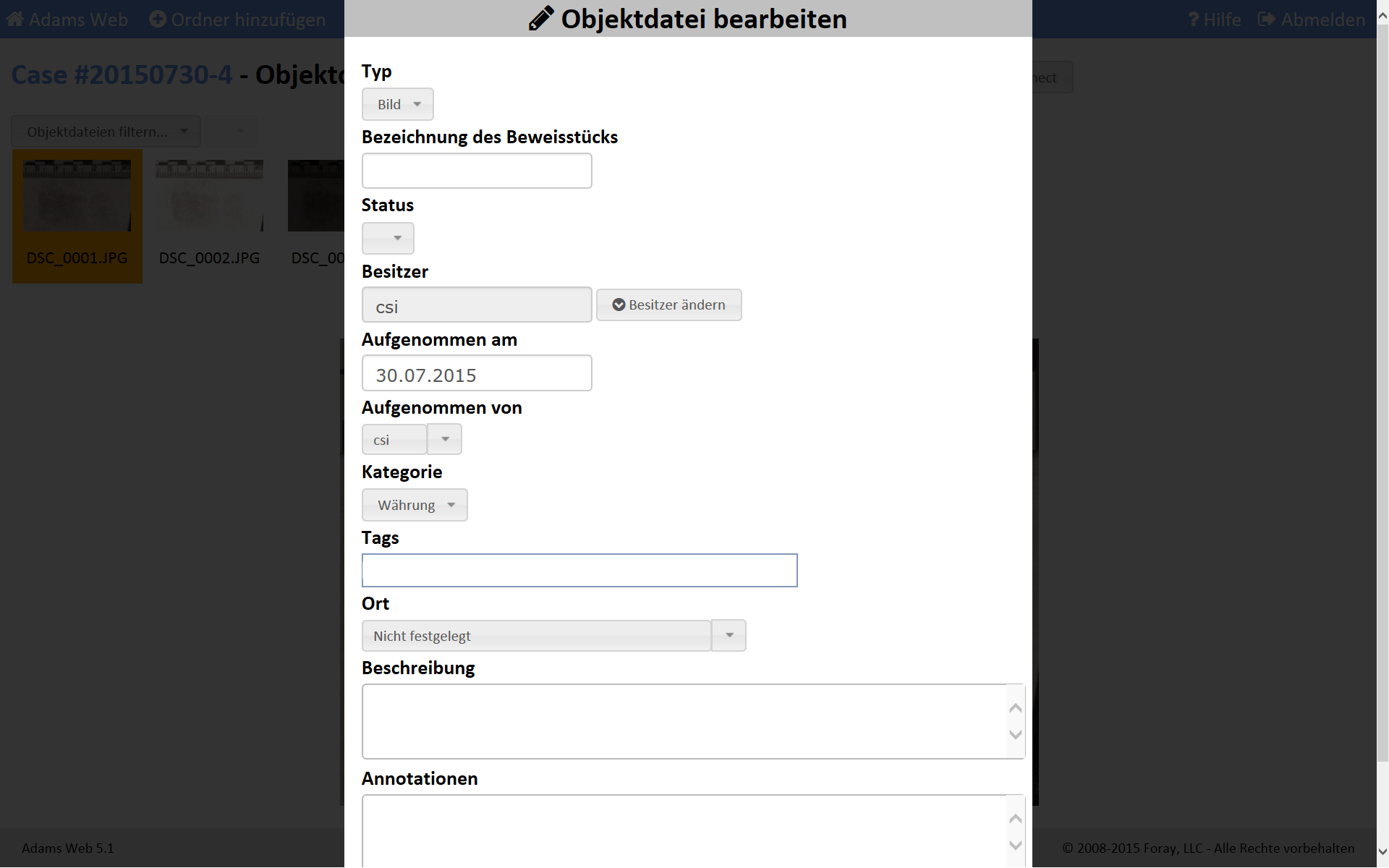Expand the Aufgenommen von dropdown arrow
The width and height of the screenshot is (1389, 868).
[x=445, y=439]
